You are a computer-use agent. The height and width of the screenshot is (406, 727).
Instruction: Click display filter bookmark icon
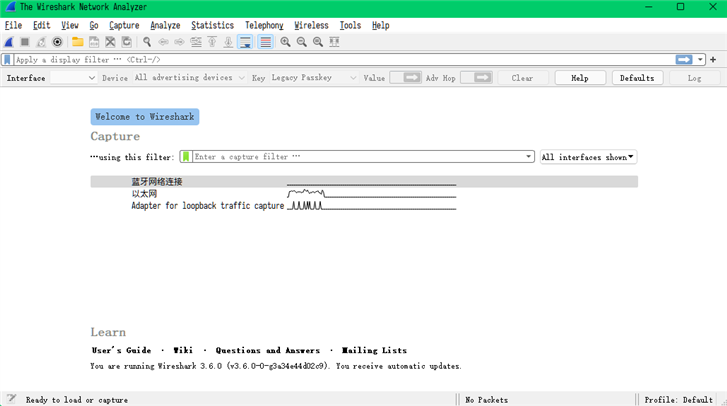(7, 60)
